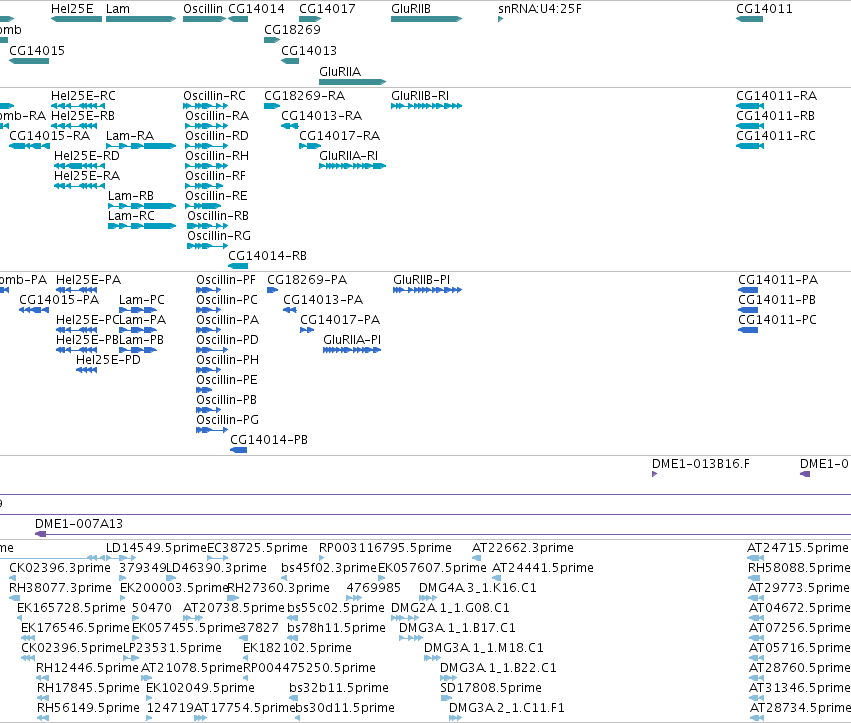
Task: Open protein CG14015-PA
Action: (59, 300)
